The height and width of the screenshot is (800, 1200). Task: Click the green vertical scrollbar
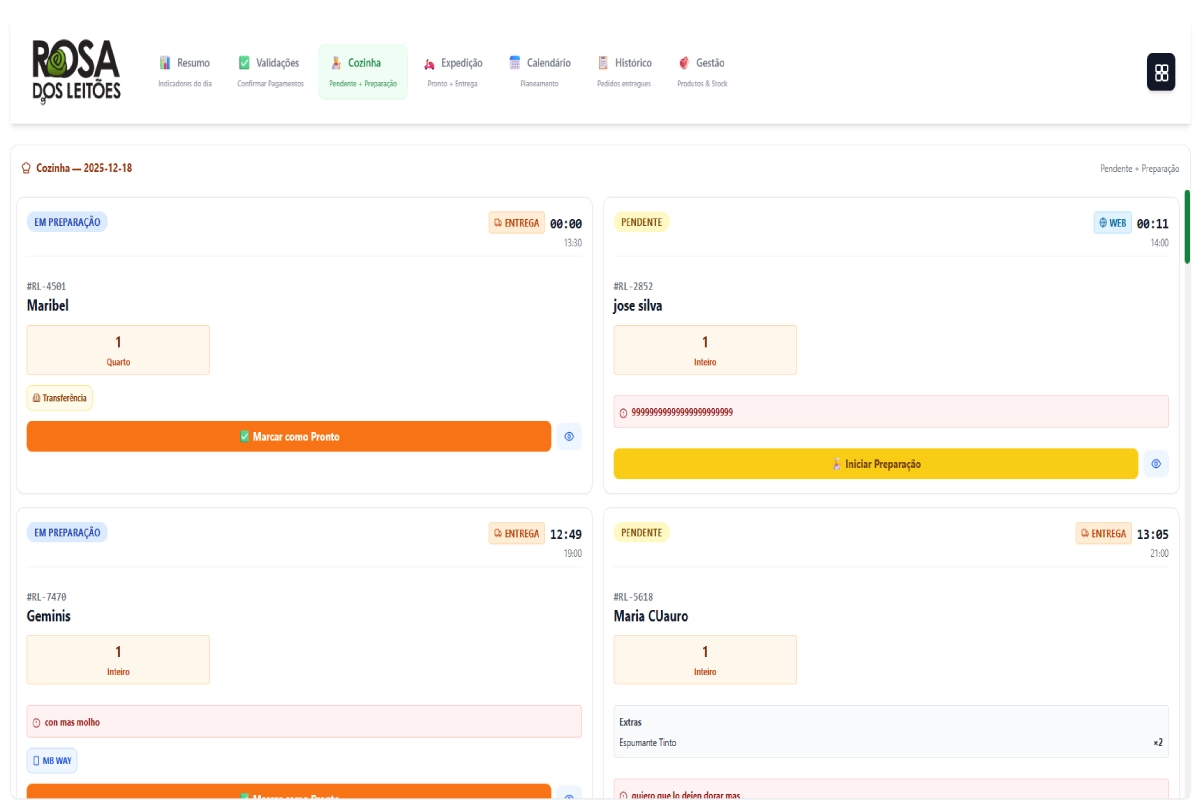1187,227
